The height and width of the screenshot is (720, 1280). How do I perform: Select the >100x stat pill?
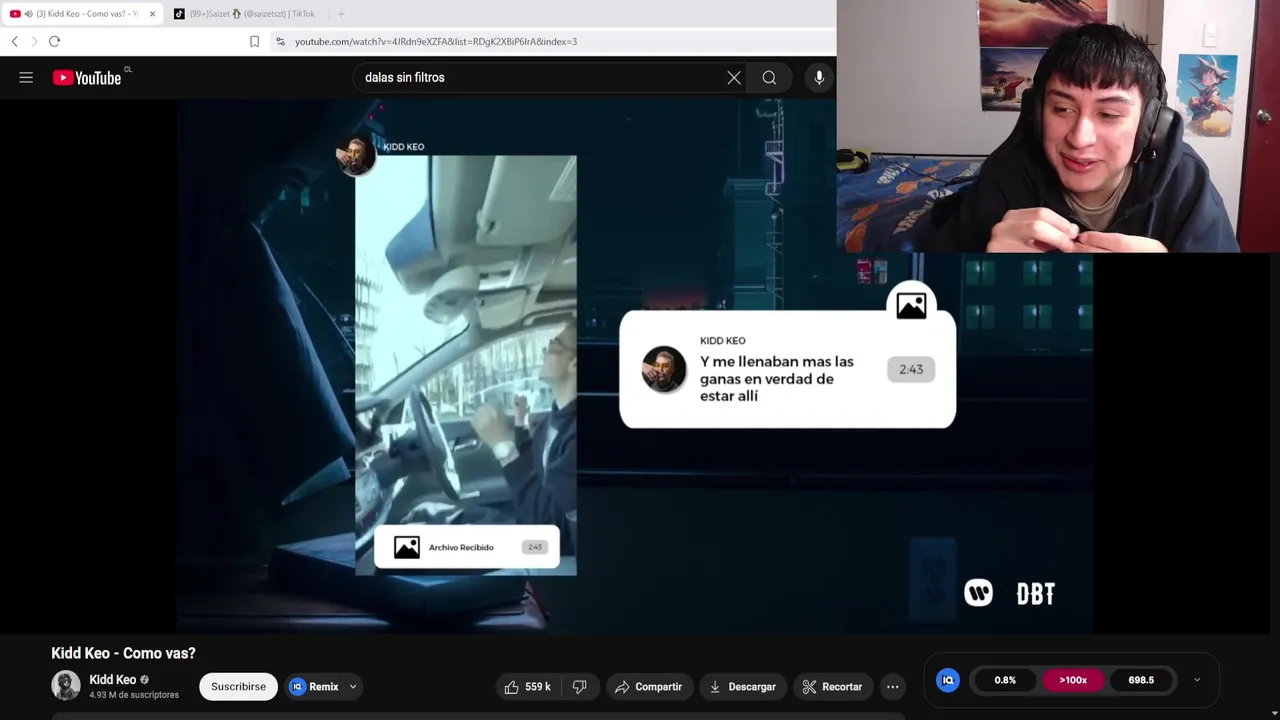click(1073, 680)
